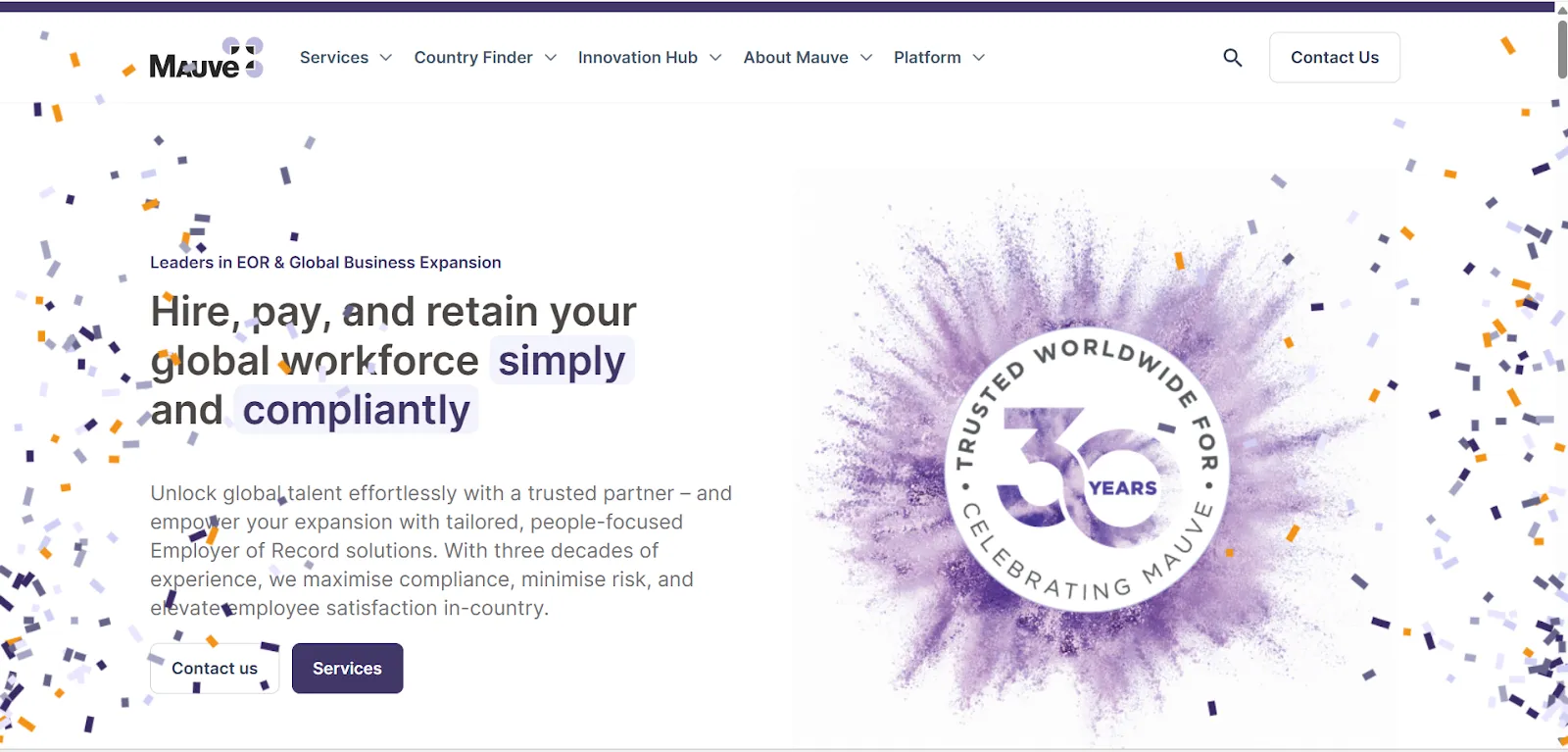Screen dimensions: 1568x752
Task: Click the Mauve logo
Action: (206, 59)
